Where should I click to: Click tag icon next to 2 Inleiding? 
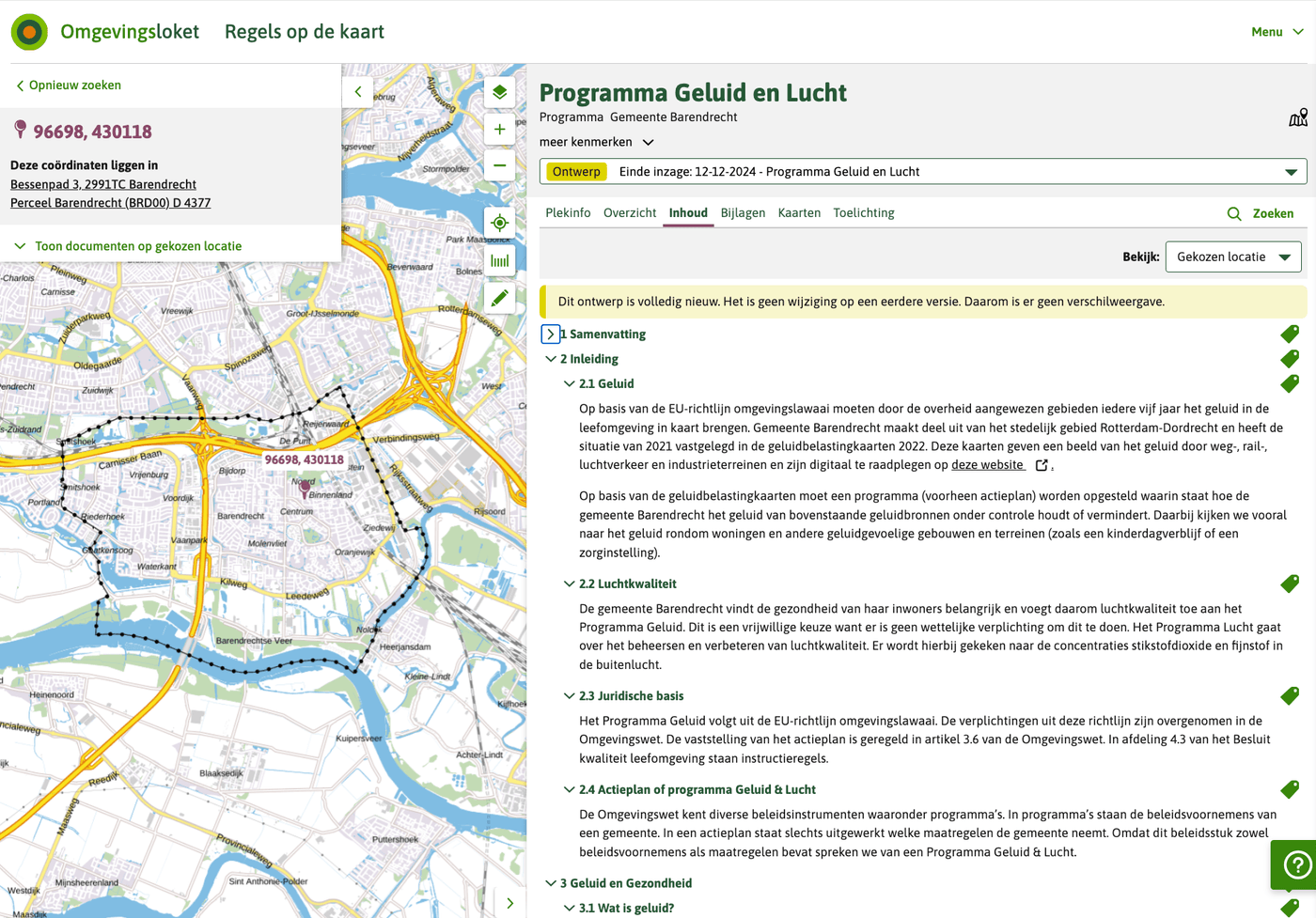pyautogui.click(x=1290, y=359)
